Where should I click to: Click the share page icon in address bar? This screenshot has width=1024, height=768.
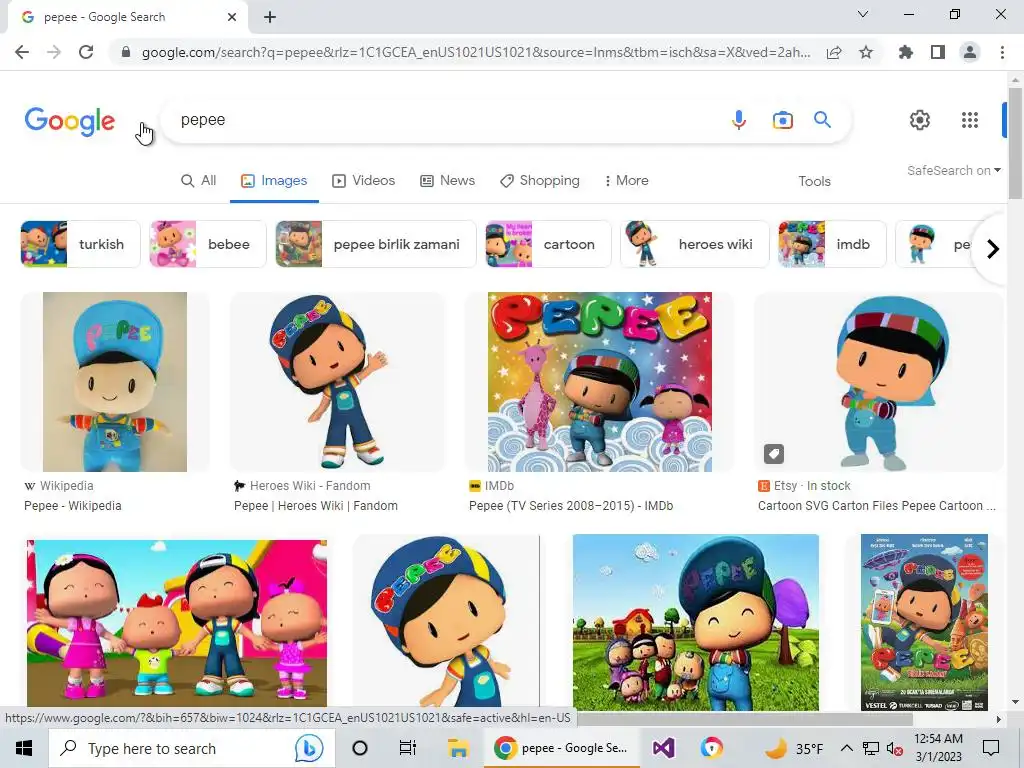(x=834, y=52)
